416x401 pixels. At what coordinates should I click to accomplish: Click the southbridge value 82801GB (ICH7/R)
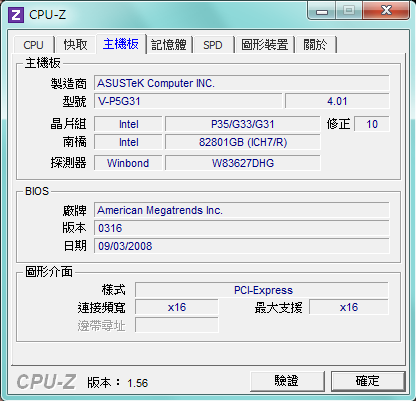coord(243,142)
